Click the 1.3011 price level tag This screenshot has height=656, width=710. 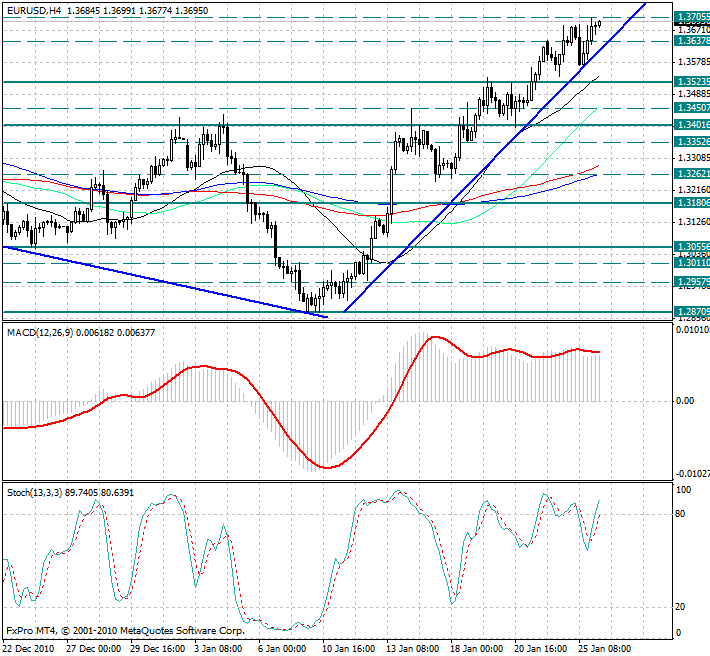click(x=692, y=263)
